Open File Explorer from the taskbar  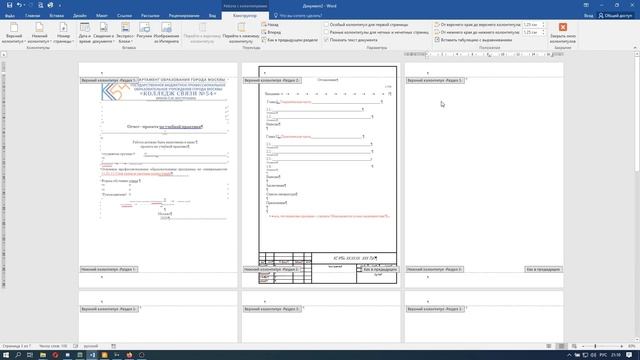point(42,355)
